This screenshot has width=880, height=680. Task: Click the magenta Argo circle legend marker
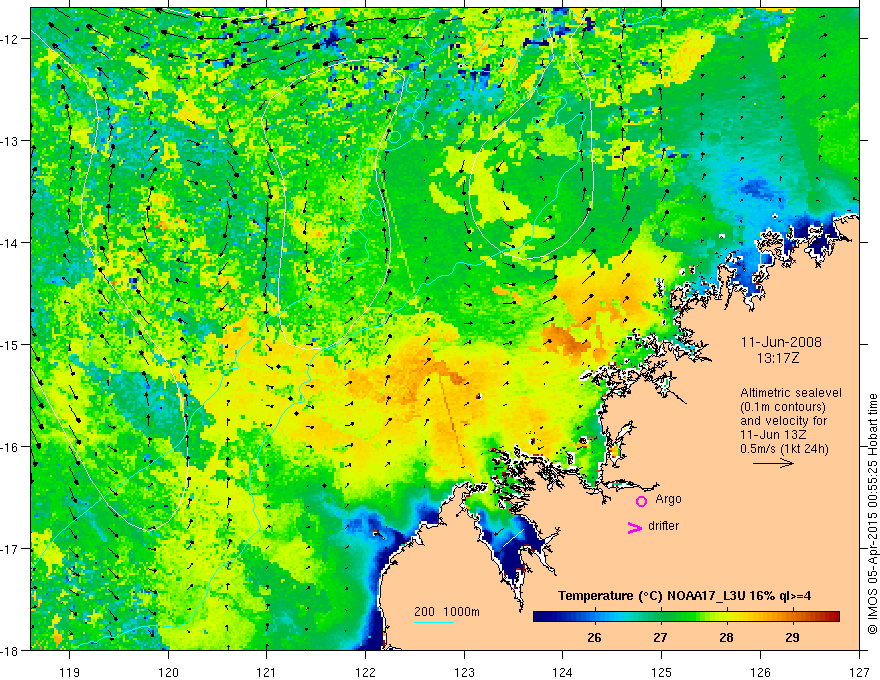(641, 501)
